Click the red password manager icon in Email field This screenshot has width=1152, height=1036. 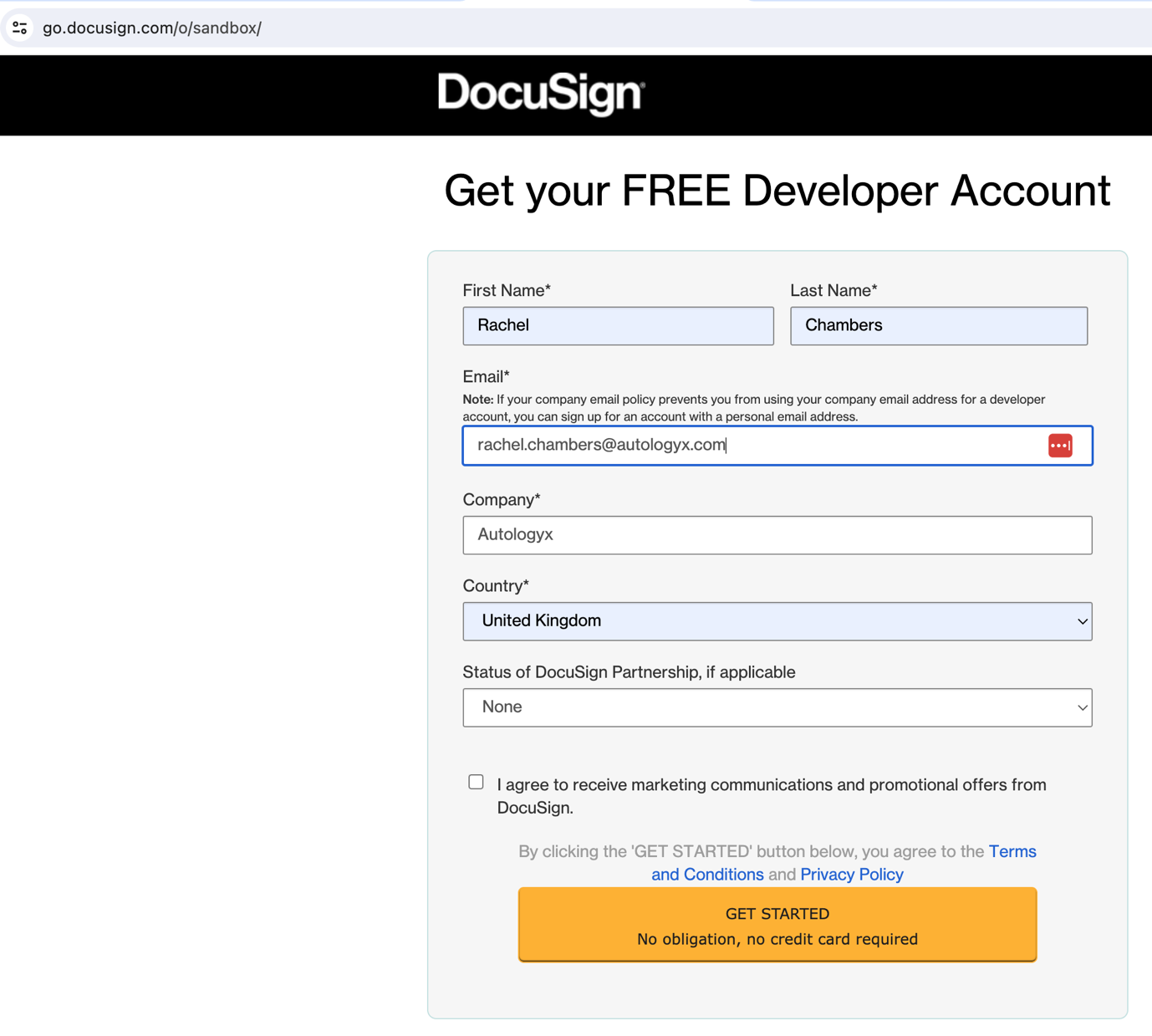1060,446
